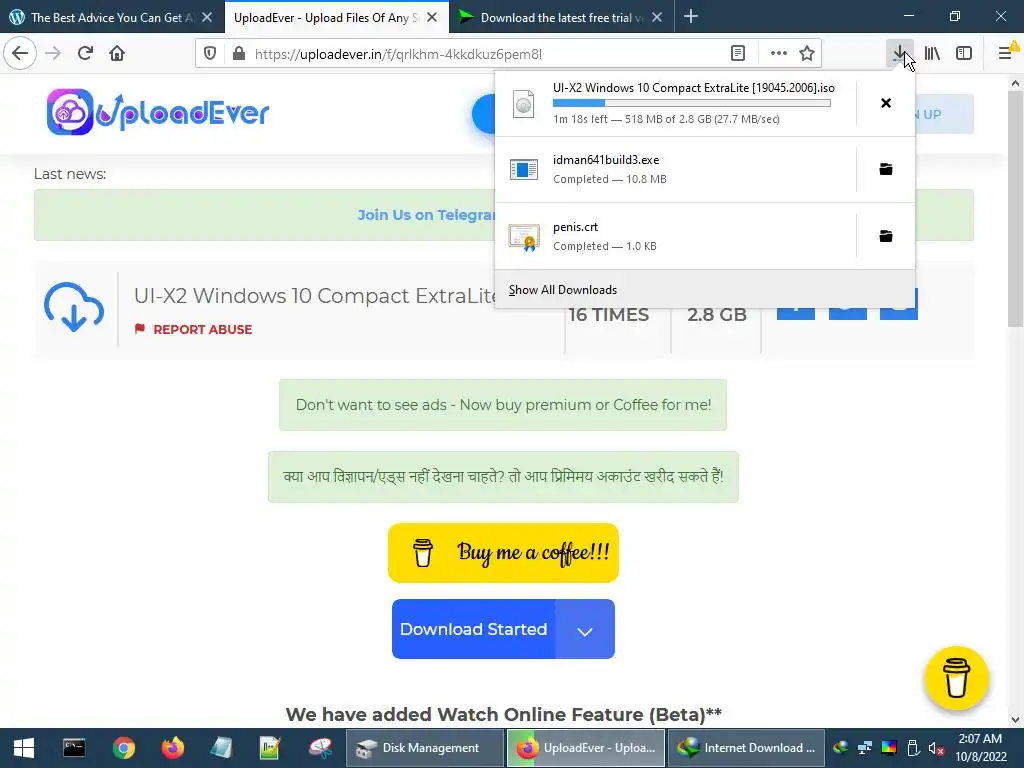This screenshot has width=1024, height=768.
Task: Open the Firefox home page
Action: [x=117, y=54]
